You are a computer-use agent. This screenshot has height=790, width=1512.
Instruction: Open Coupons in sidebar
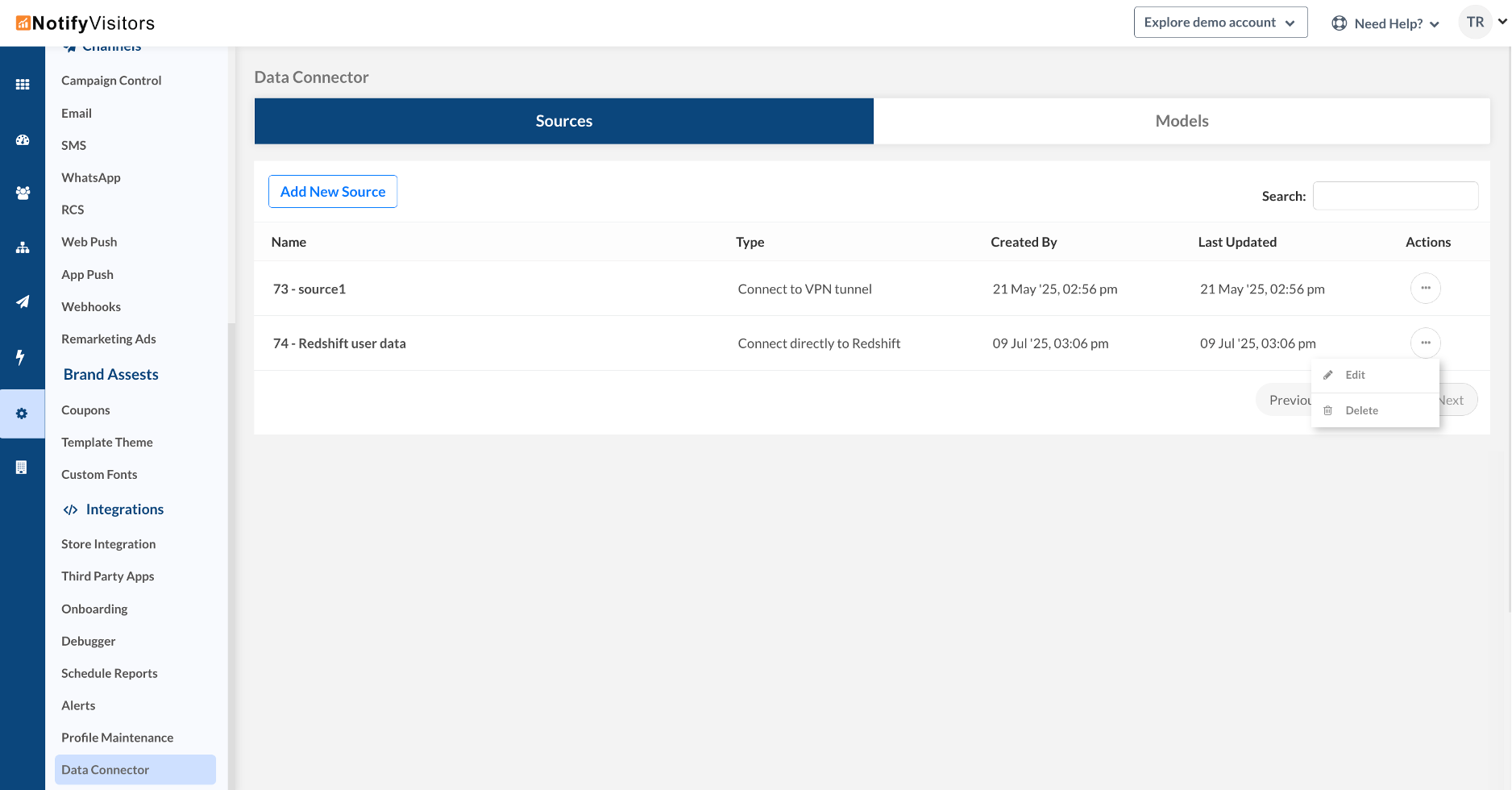point(85,410)
